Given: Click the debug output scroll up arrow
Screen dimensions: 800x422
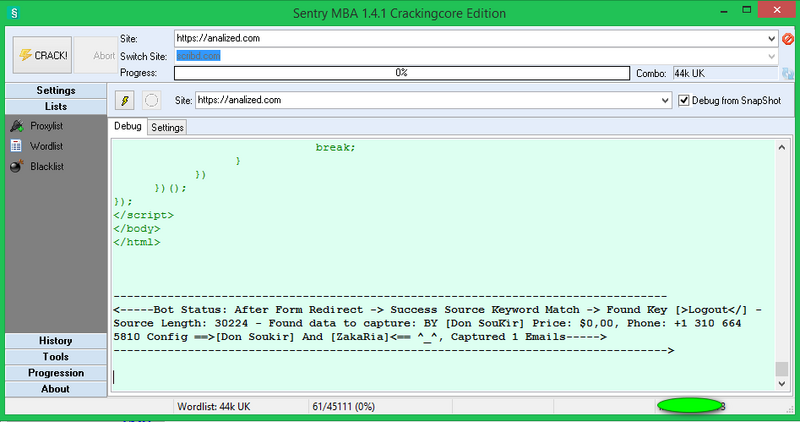Looking at the screenshot, I should click(x=782, y=147).
